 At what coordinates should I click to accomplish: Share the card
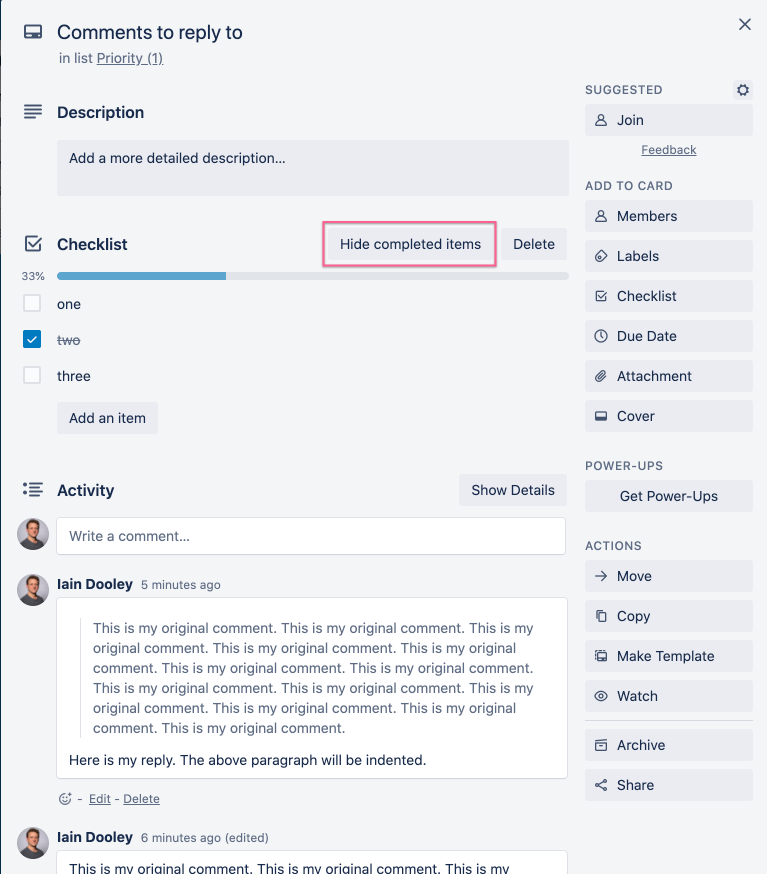coord(668,785)
